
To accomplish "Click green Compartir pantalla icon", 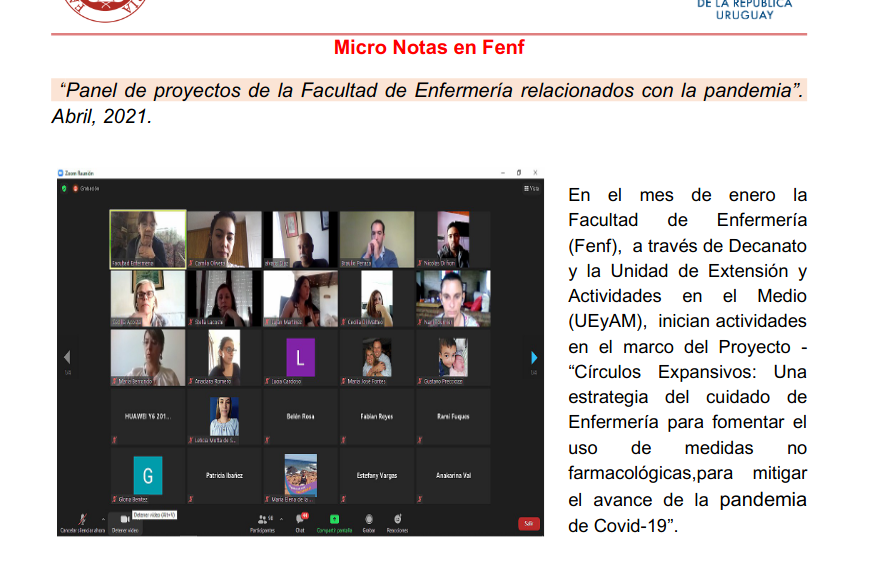I will pyautogui.click(x=334, y=519).
